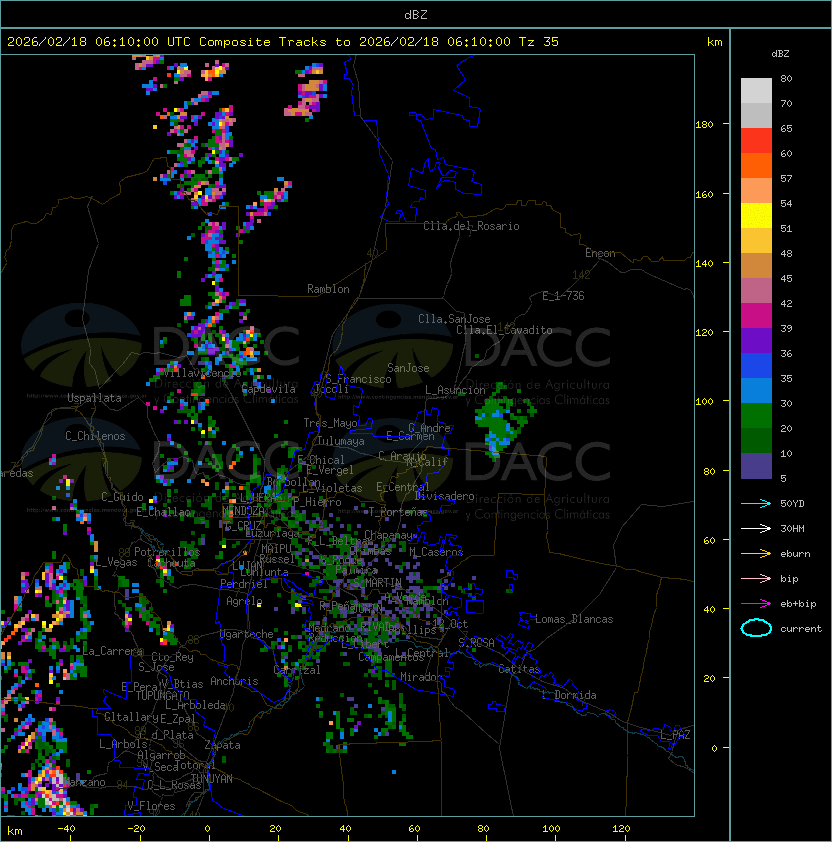Click the 'L_Dormida' map label
The width and height of the screenshot is (832, 842).
coord(569,695)
